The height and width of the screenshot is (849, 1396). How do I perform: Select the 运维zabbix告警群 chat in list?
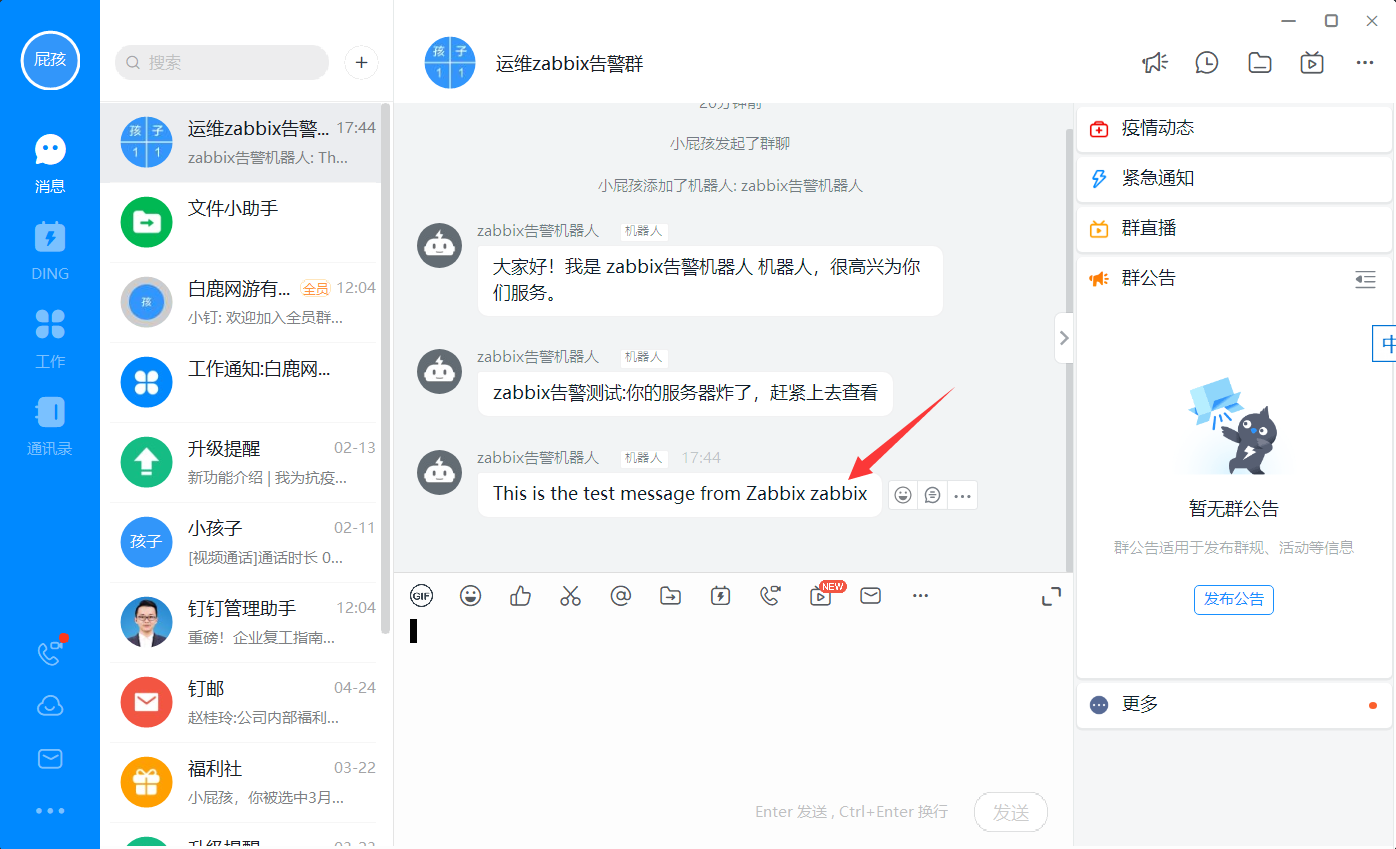240,142
